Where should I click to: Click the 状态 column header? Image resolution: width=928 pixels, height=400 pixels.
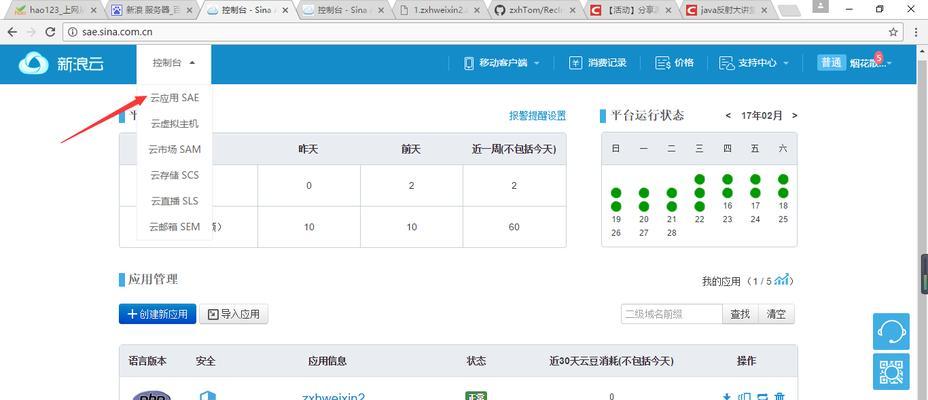[x=476, y=360]
